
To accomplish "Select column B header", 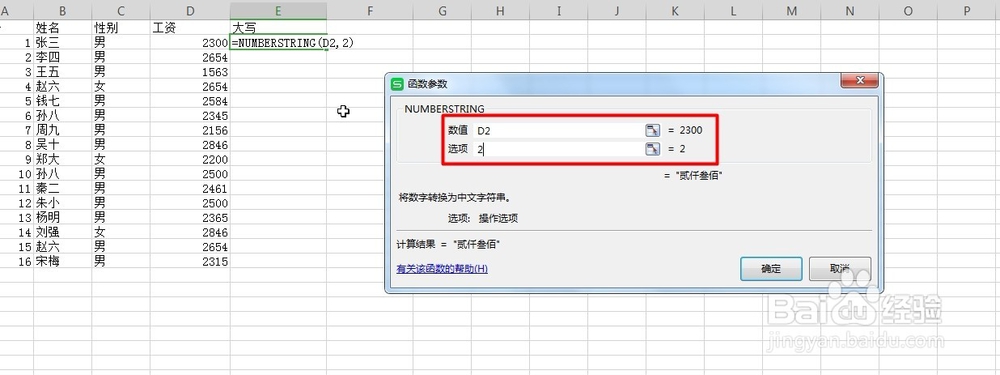I will (62, 10).
